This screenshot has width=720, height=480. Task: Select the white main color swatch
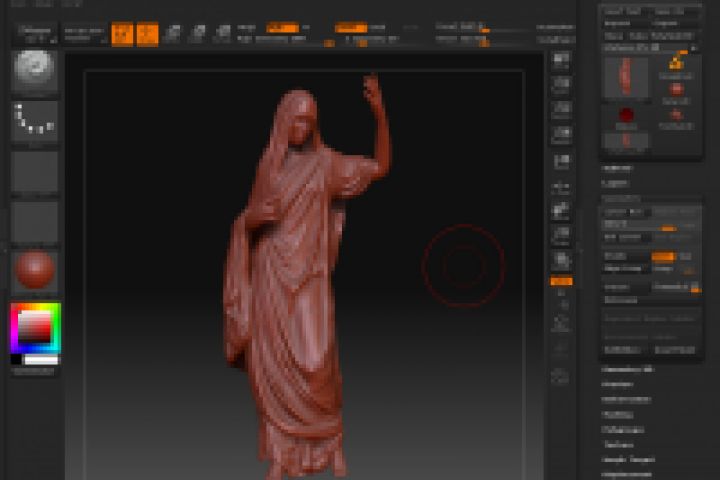pos(41,360)
